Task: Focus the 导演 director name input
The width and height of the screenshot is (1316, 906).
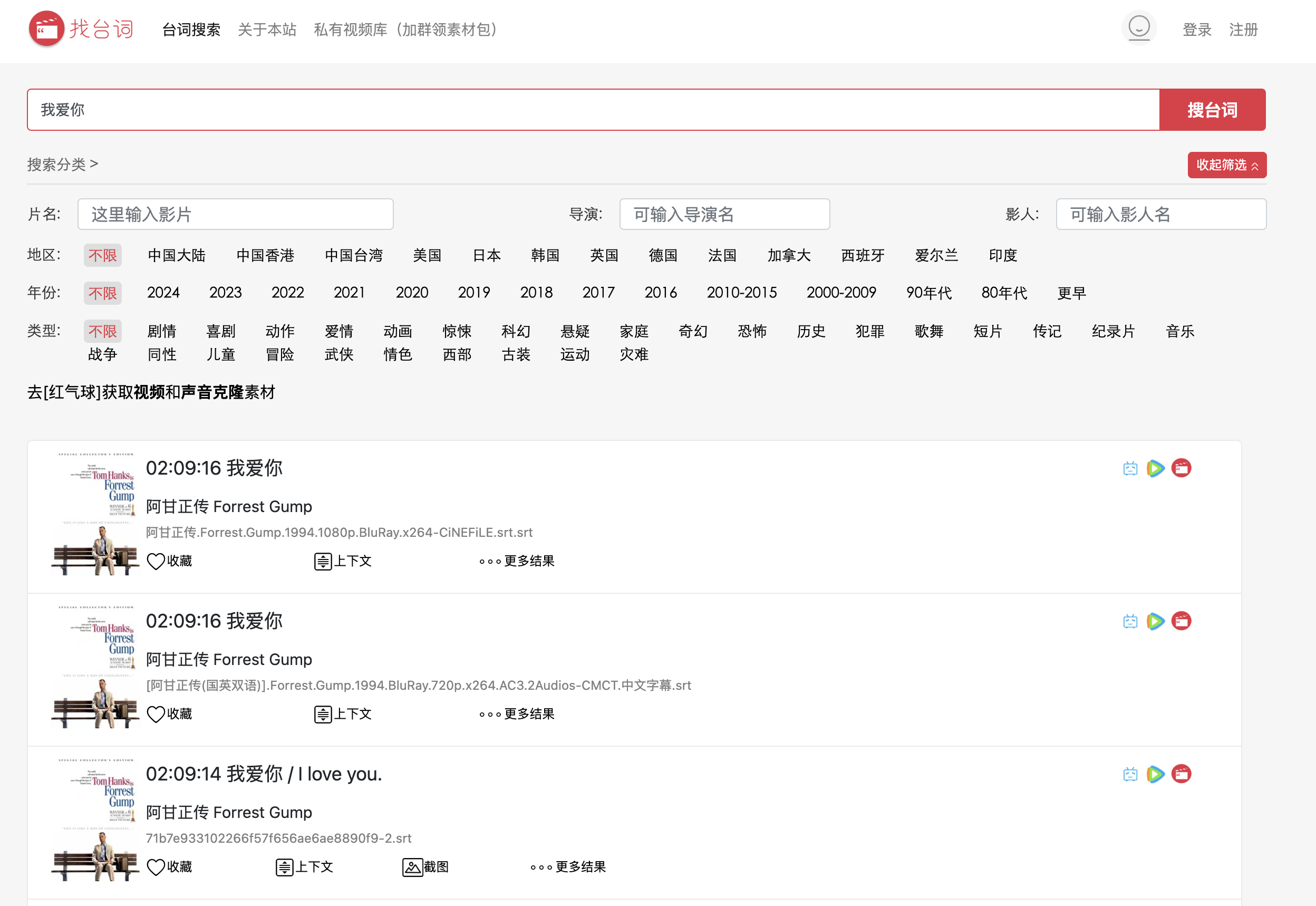Action: click(x=724, y=214)
